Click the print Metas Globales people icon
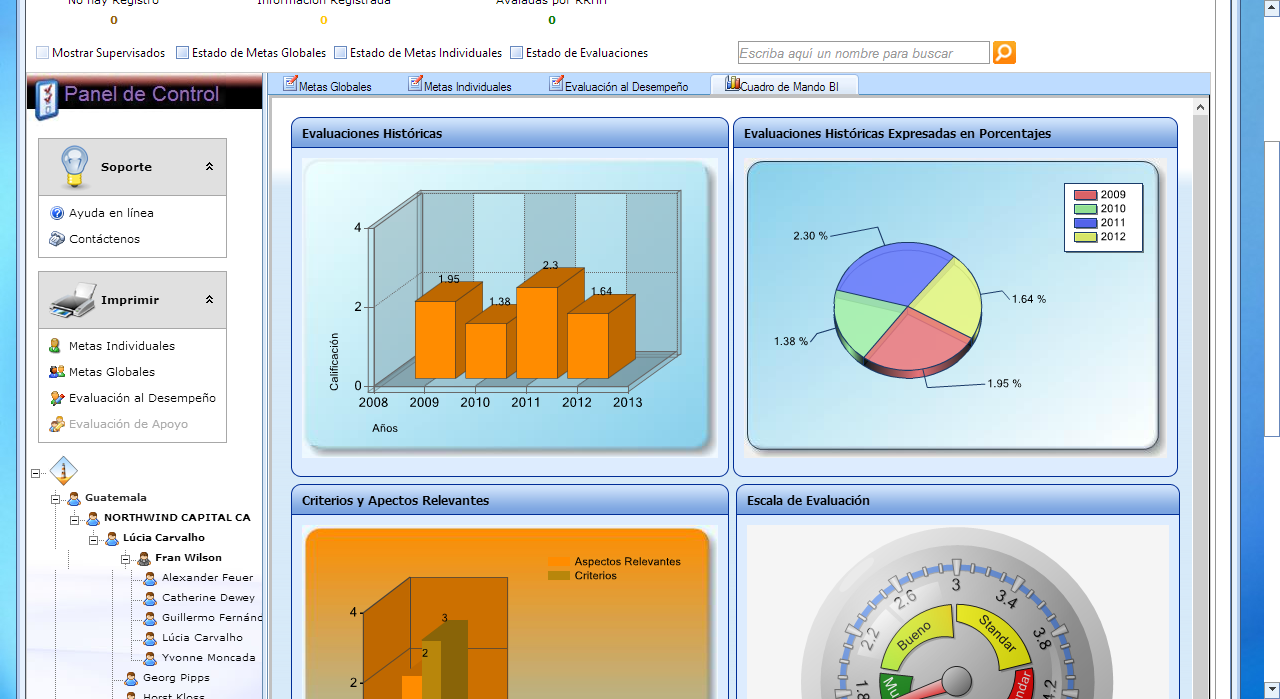1280x699 pixels. tap(57, 372)
